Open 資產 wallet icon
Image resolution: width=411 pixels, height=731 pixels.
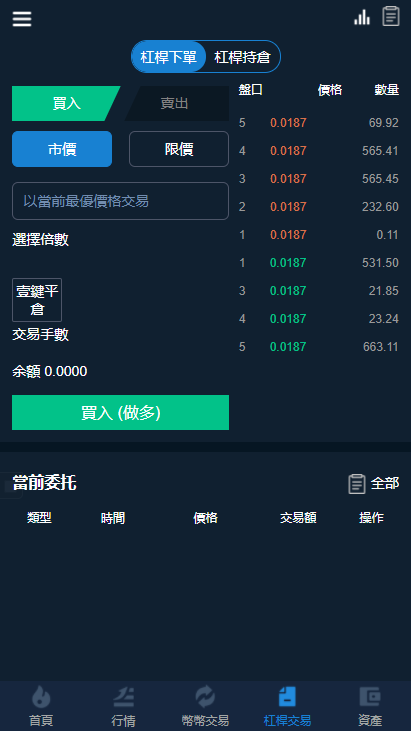point(370,697)
